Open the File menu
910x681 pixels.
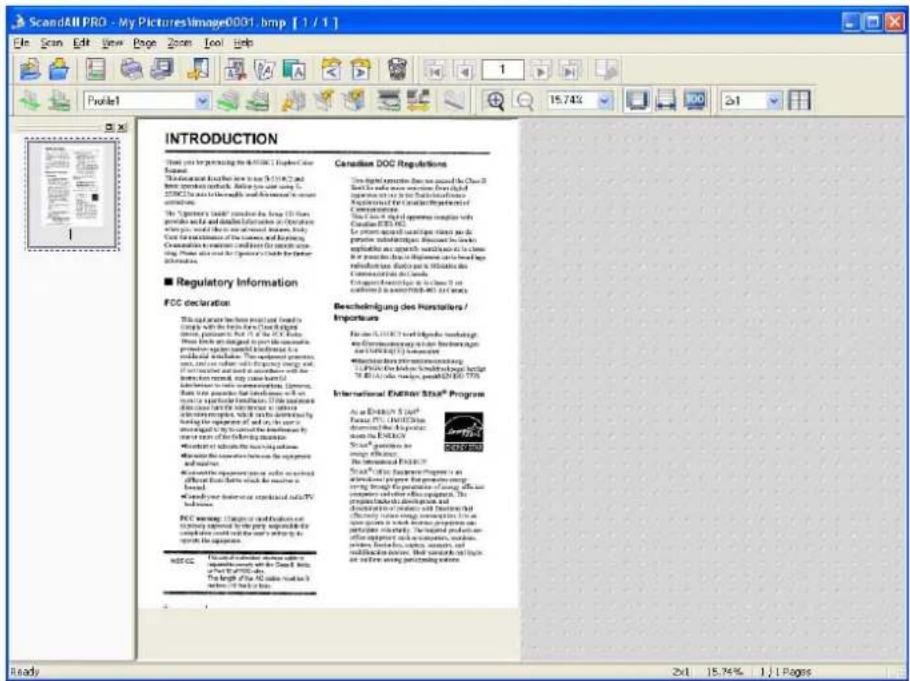pyautogui.click(x=21, y=43)
